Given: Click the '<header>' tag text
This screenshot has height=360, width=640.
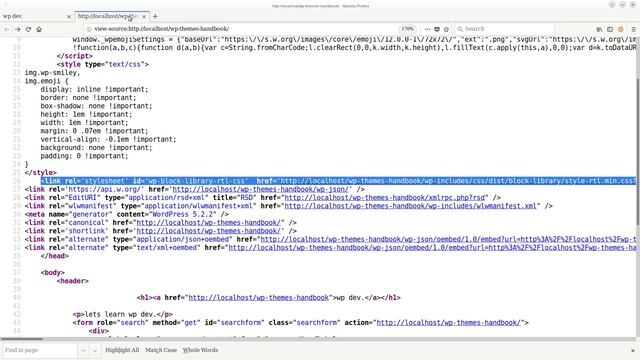Looking at the screenshot, I should [73, 281].
